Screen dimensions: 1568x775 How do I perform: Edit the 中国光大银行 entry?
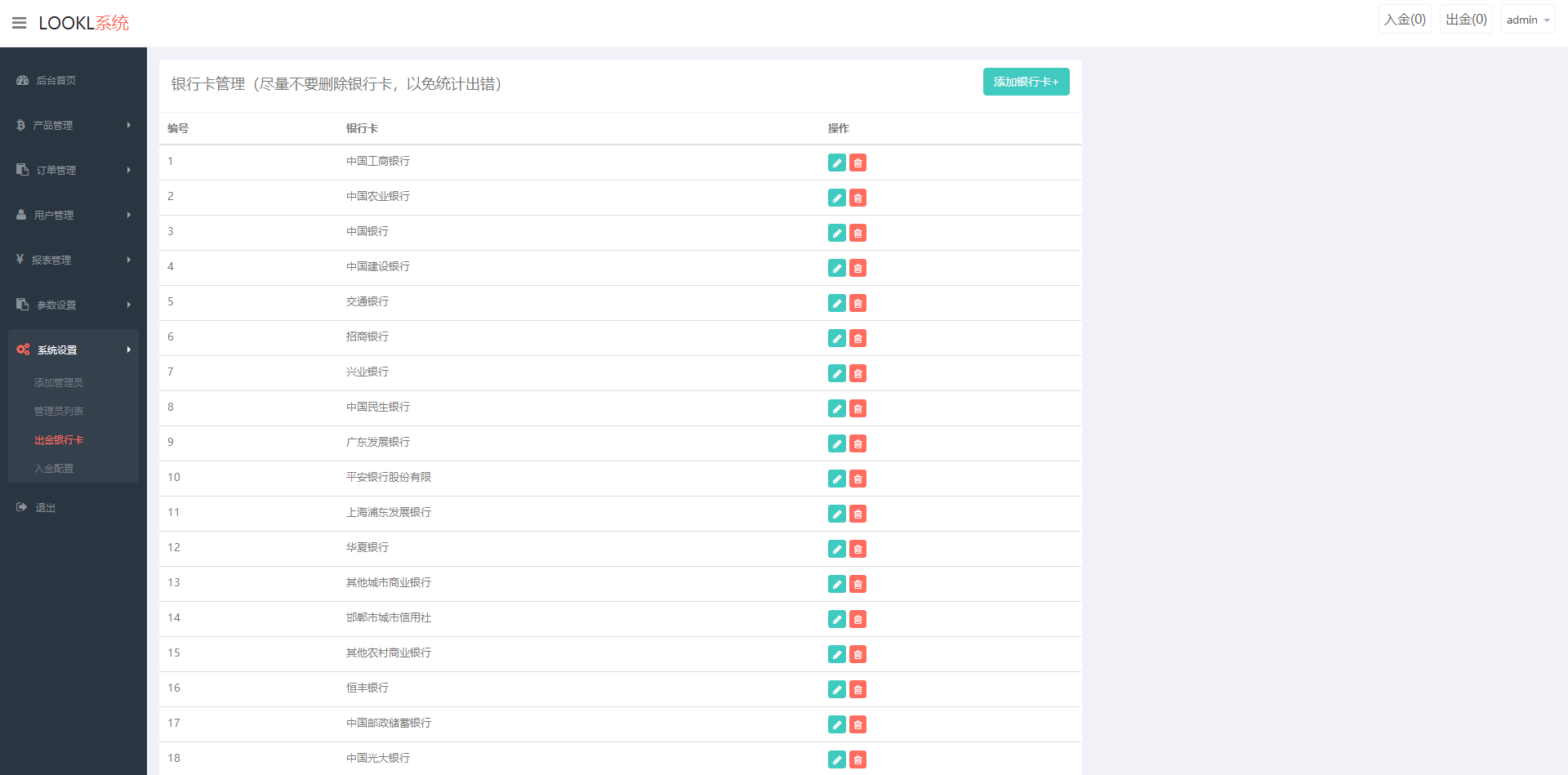837,759
